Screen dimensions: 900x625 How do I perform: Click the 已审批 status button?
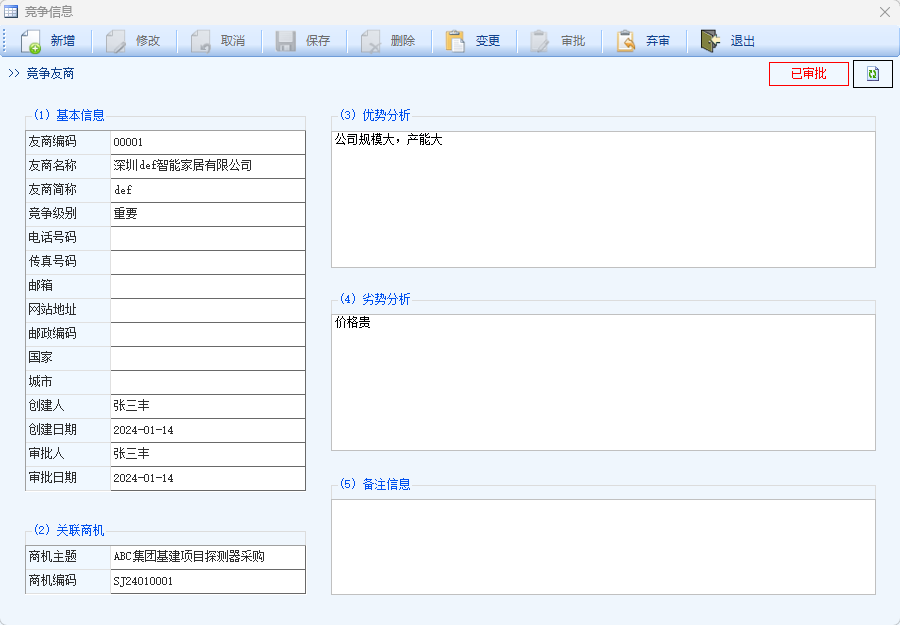(809, 73)
